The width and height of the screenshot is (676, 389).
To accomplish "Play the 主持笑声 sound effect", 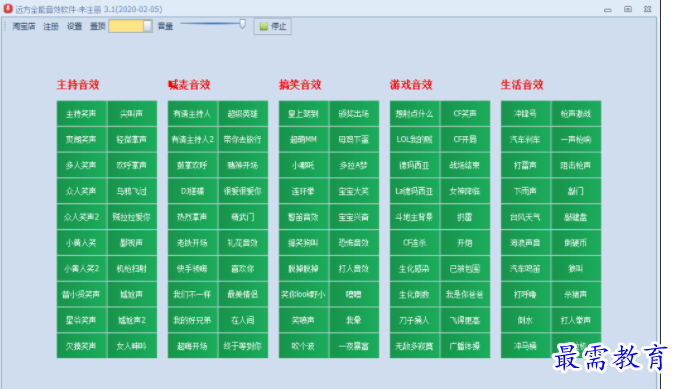I will click(81, 114).
